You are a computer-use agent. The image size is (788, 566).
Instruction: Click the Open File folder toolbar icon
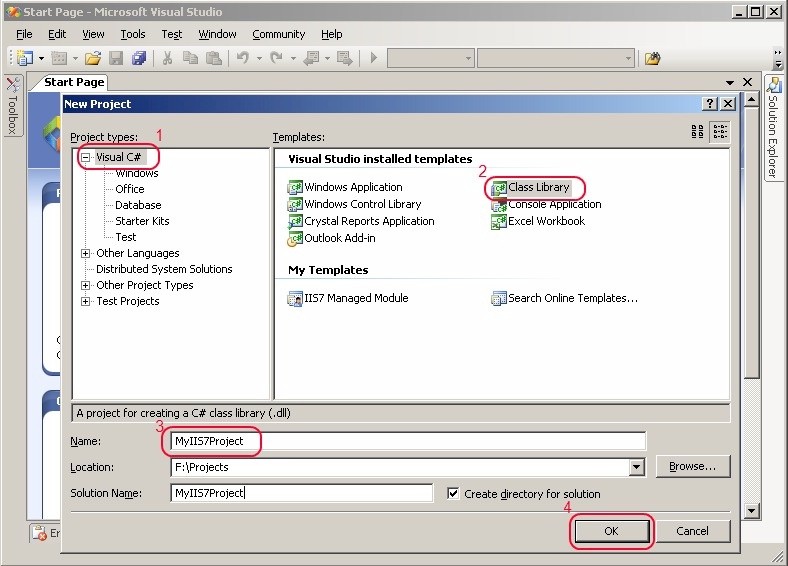[x=93, y=58]
